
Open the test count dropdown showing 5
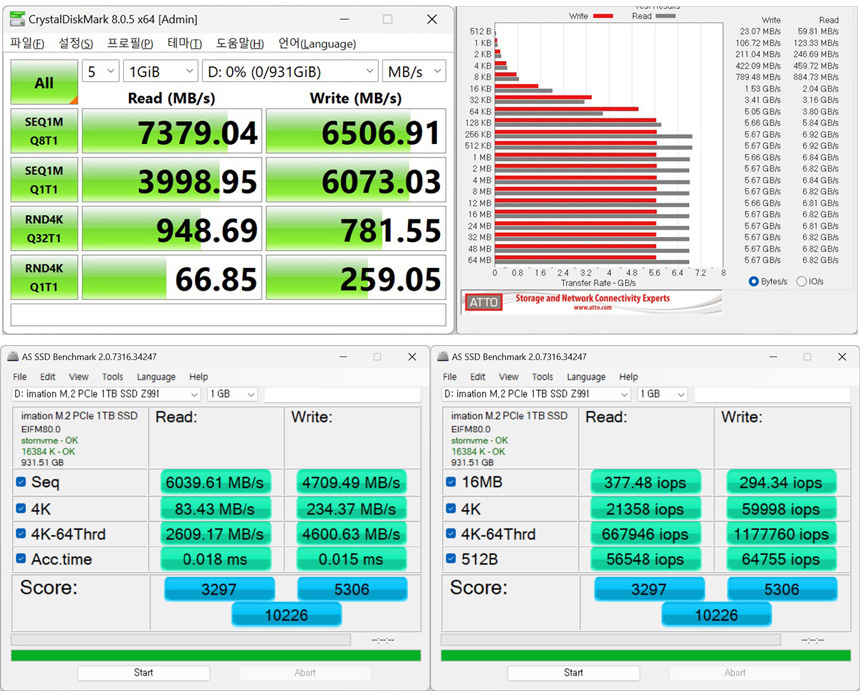coord(101,71)
